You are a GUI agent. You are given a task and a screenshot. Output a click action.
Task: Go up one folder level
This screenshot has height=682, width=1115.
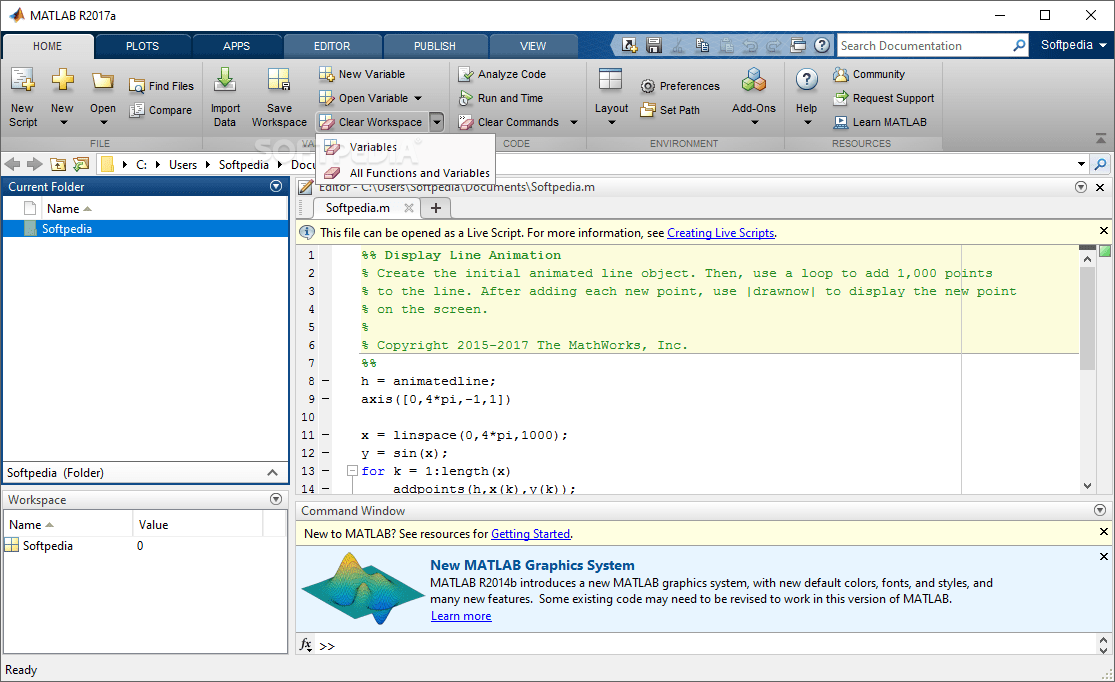tap(58, 164)
